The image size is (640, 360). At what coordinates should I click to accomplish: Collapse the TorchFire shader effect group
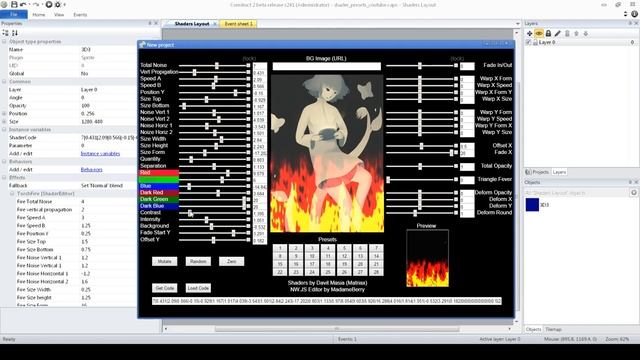click(12, 193)
